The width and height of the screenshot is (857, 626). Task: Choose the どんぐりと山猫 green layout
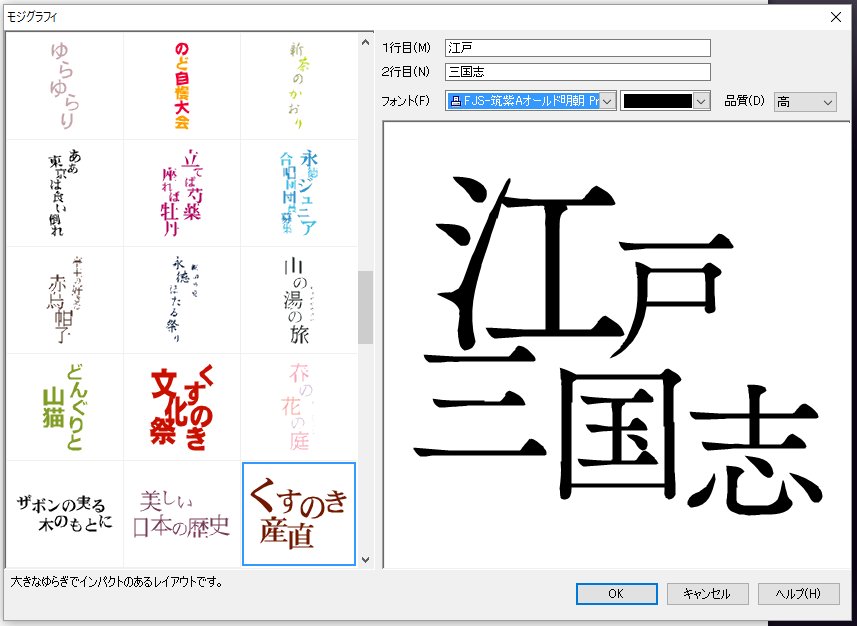click(64, 406)
